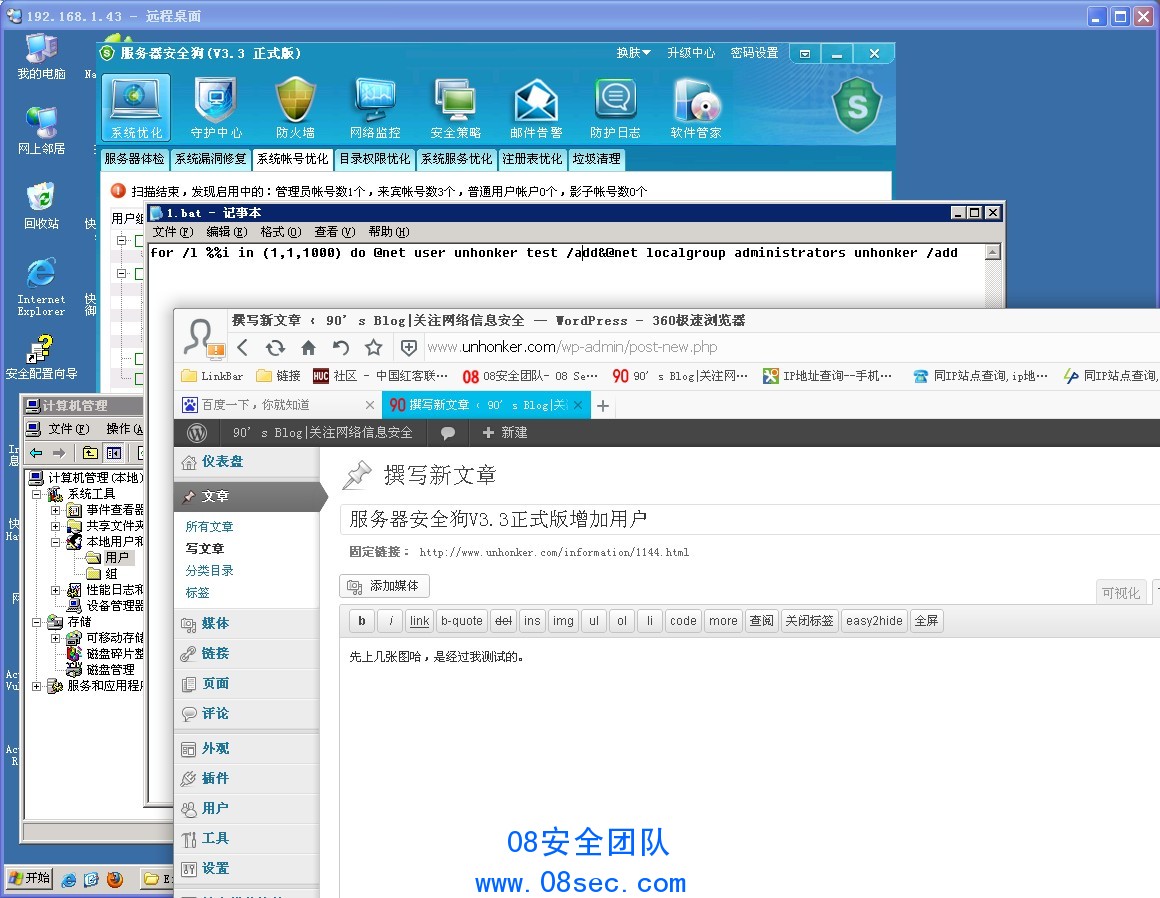
Task: Open the 防护日志 icon
Action: tap(615, 107)
